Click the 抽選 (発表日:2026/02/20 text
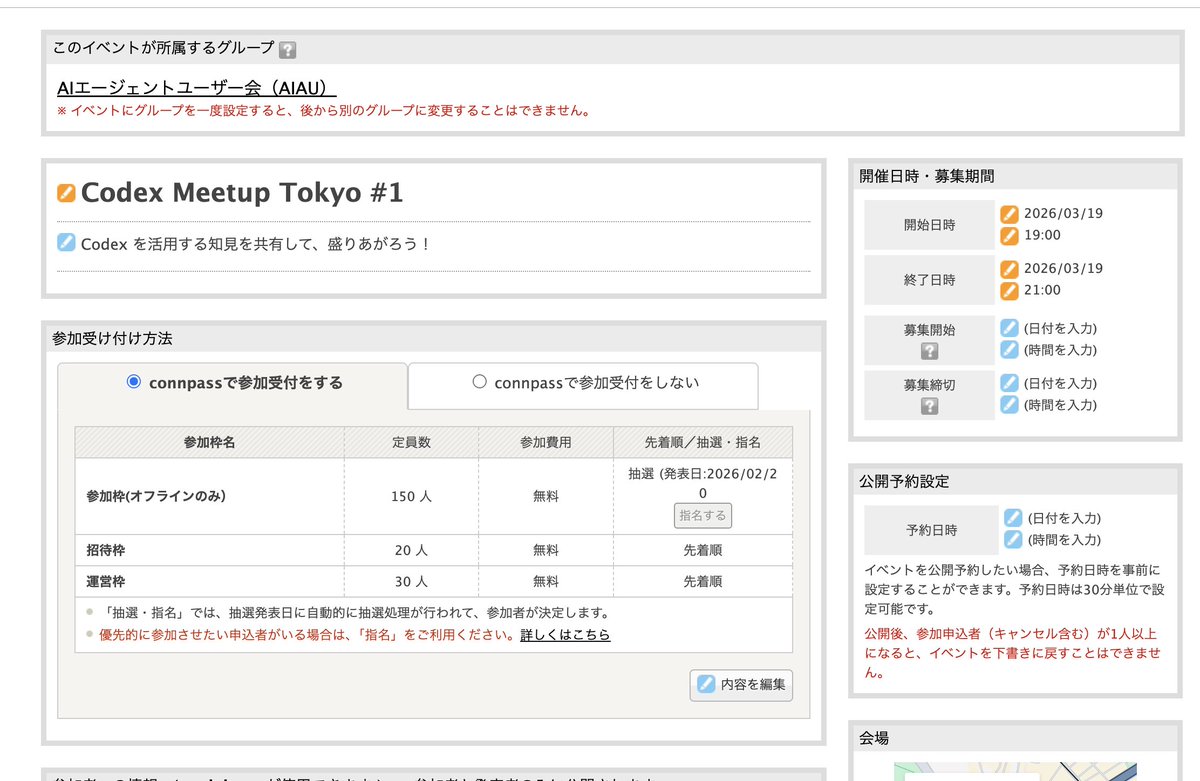Screen dimensions: 1200x781 703,483
